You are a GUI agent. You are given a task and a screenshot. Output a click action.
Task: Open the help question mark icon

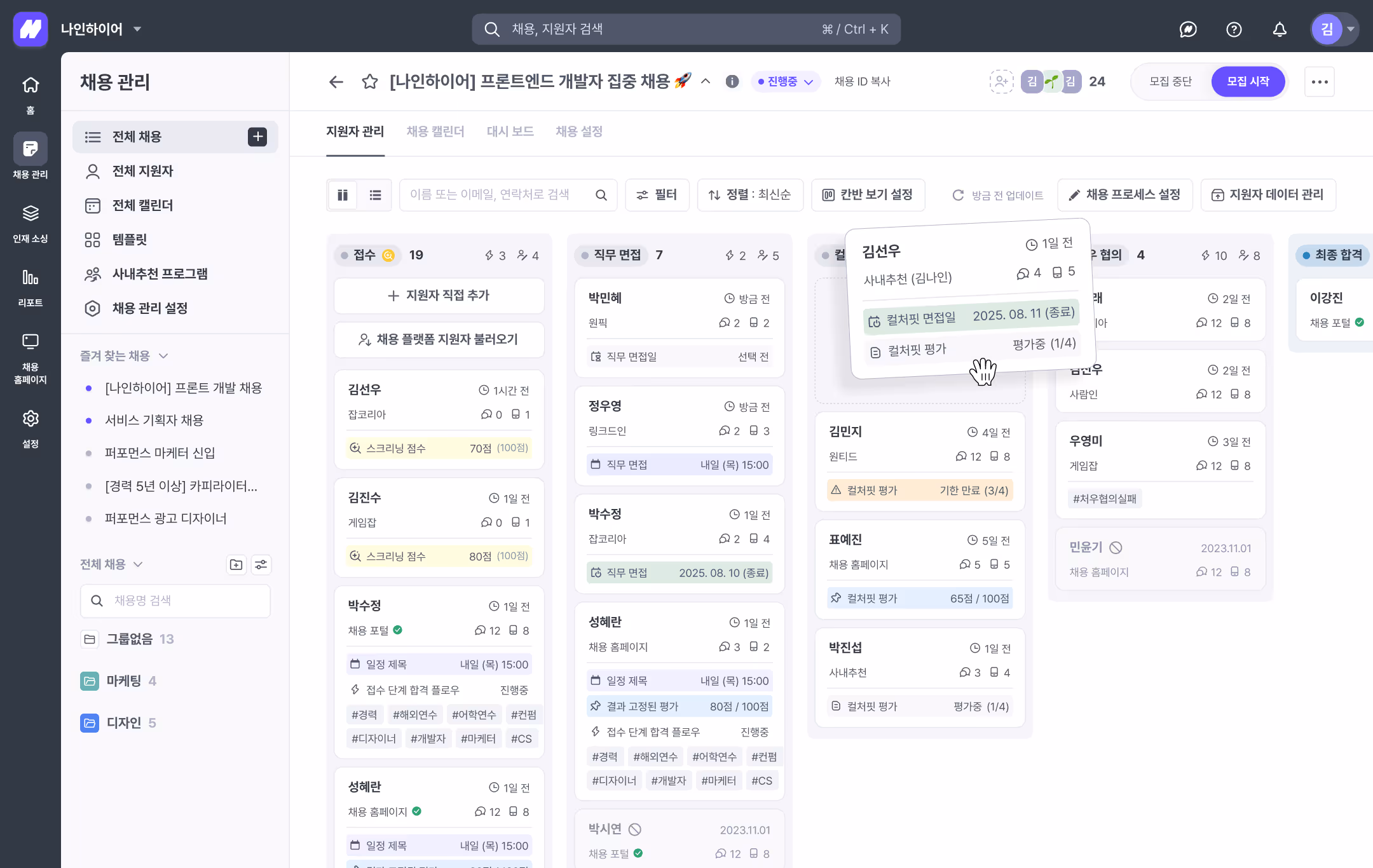click(1234, 29)
